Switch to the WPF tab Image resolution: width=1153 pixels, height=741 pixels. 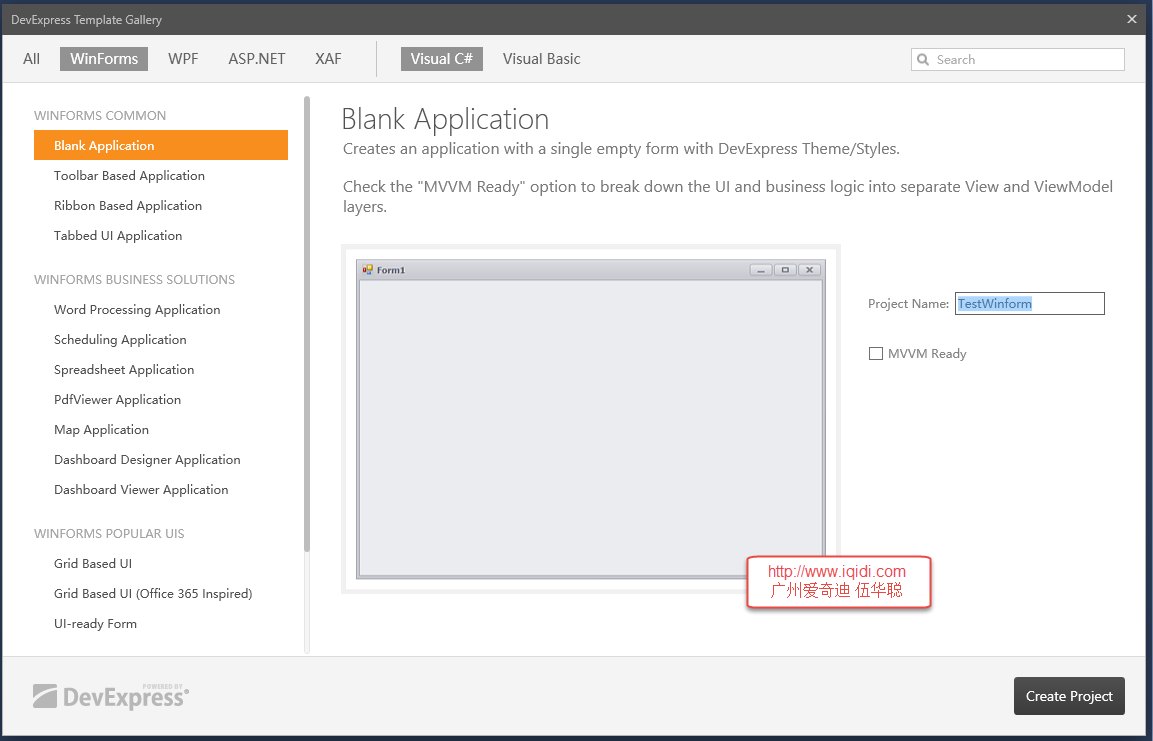tap(183, 59)
